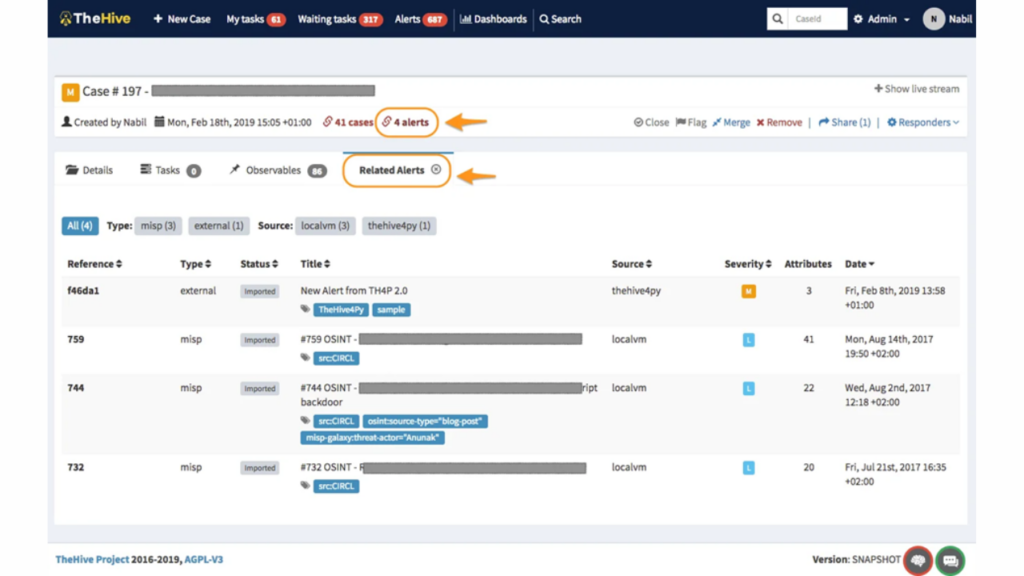The width and height of the screenshot is (1024, 576).
Task: Show live stream panel
Action: click(x=916, y=89)
